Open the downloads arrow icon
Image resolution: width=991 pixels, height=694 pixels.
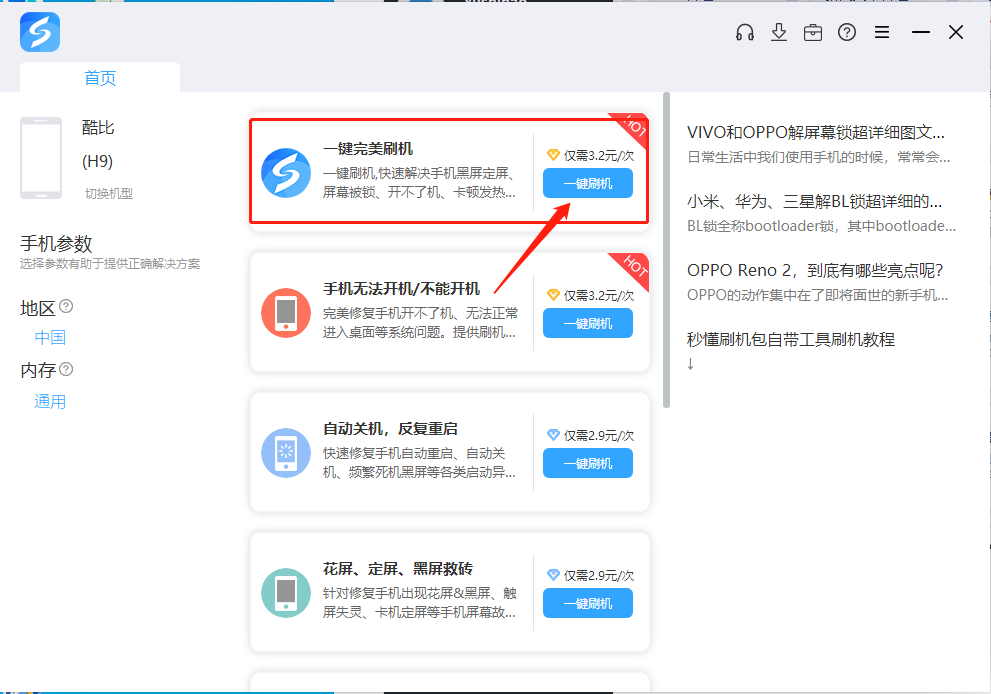click(x=779, y=32)
